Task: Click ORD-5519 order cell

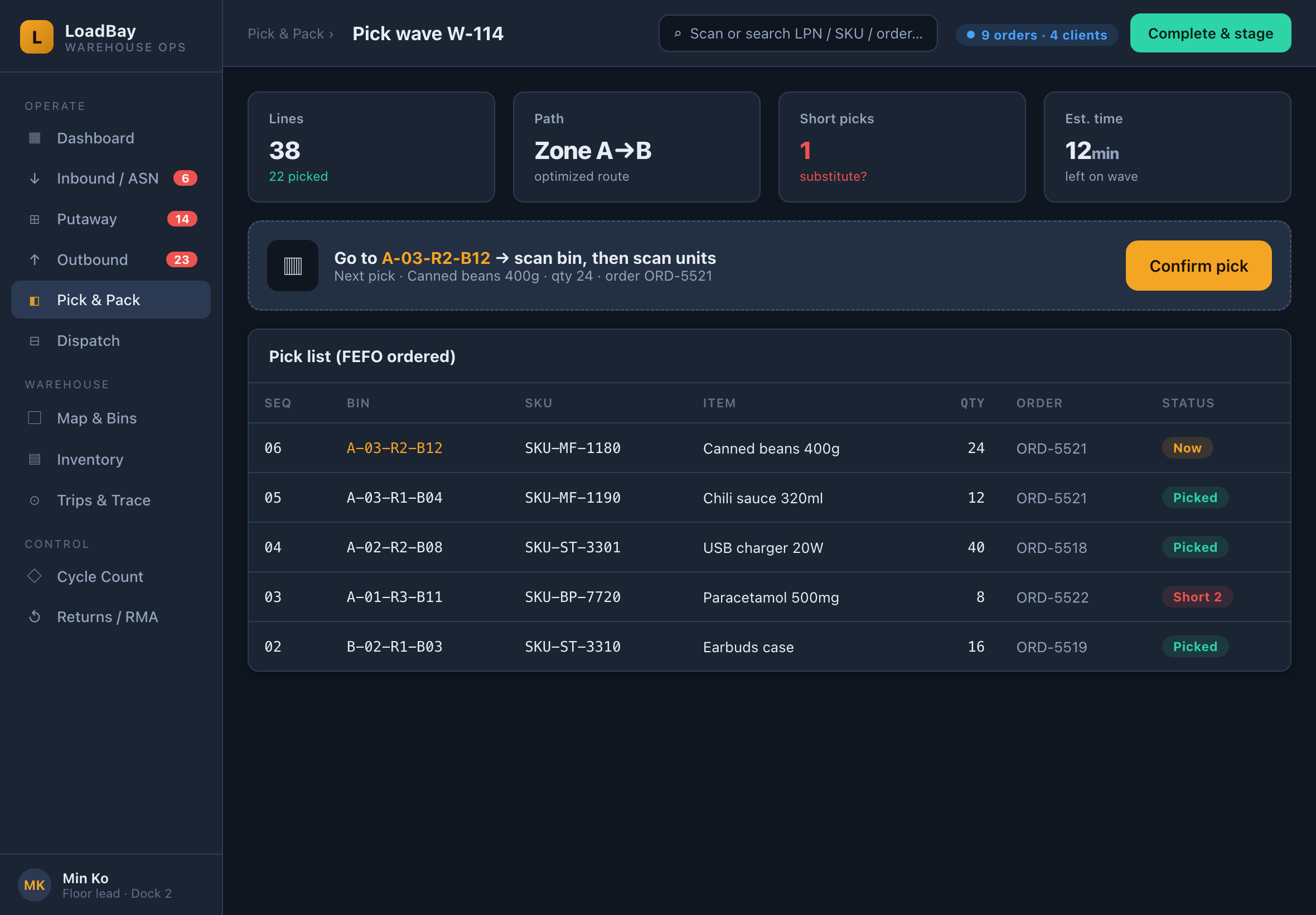Action: (x=1051, y=647)
